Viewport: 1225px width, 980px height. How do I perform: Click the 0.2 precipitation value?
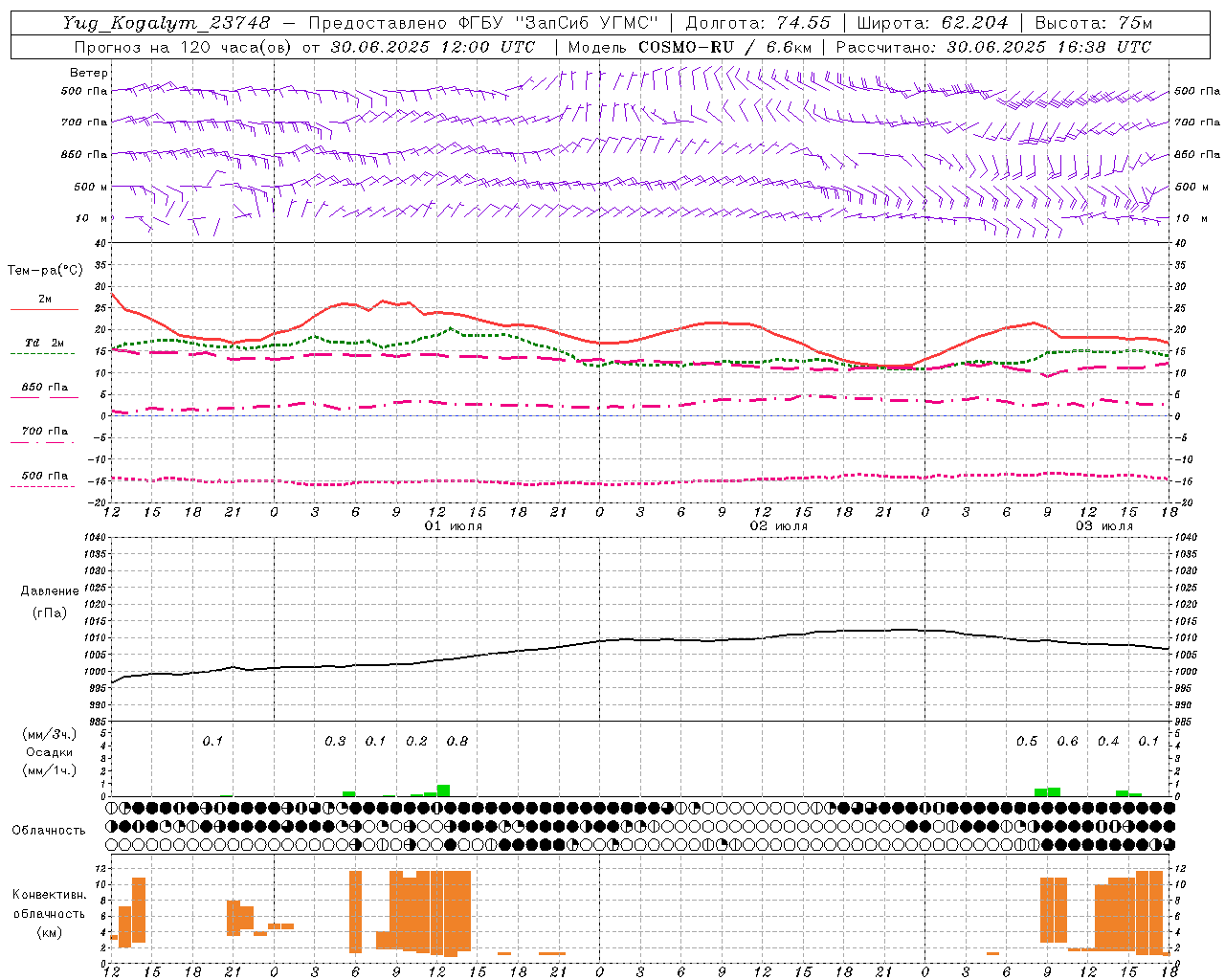tap(416, 742)
